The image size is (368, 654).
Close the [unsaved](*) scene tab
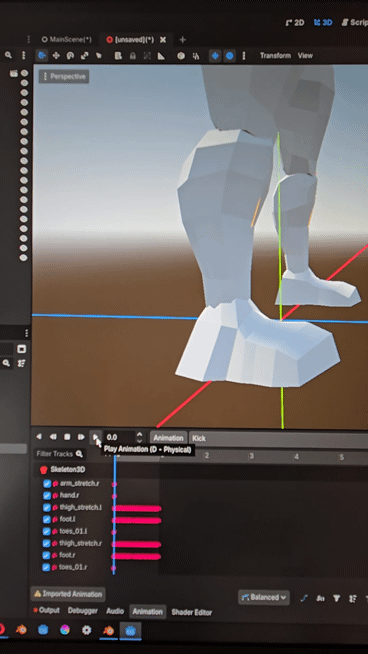(x=163, y=40)
